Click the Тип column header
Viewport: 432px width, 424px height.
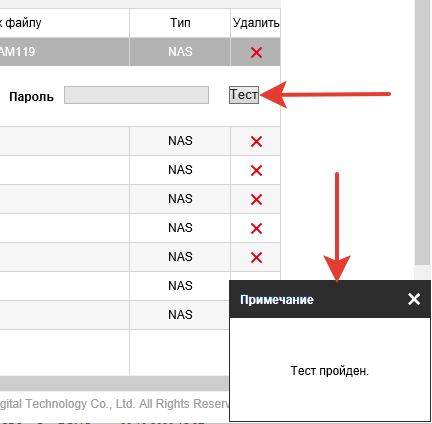[x=180, y=23]
